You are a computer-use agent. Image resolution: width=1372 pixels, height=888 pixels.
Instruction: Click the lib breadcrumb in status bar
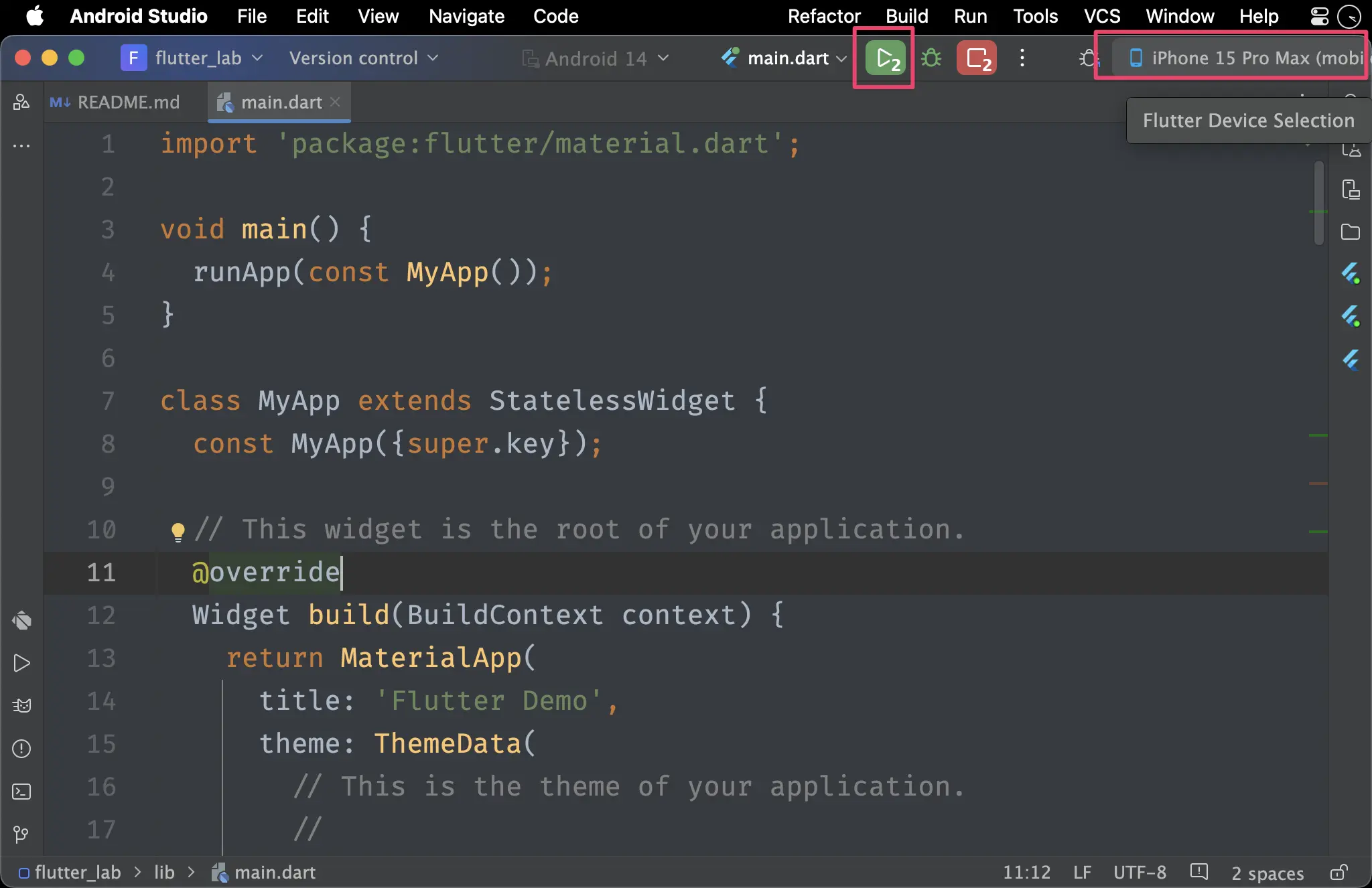click(164, 872)
